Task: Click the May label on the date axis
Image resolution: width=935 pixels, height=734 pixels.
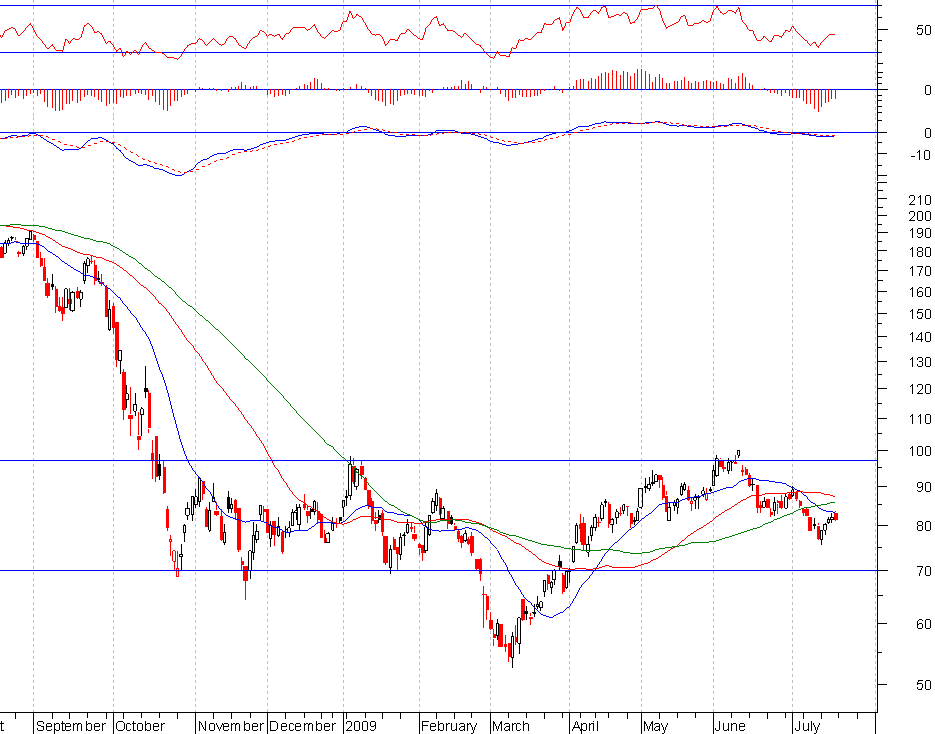Action: [x=655, y=726]
